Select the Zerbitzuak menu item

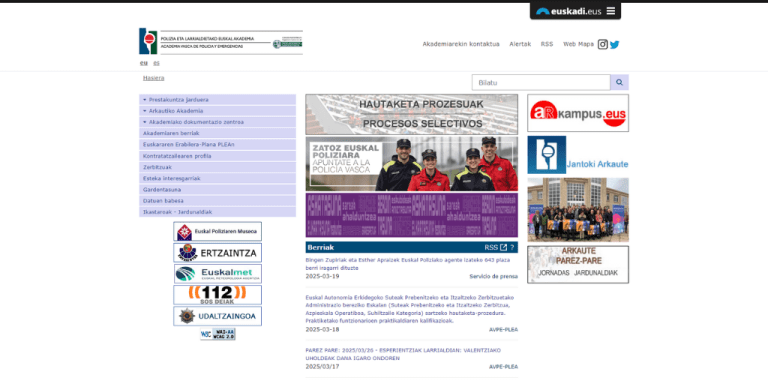[x=217, y=167]
